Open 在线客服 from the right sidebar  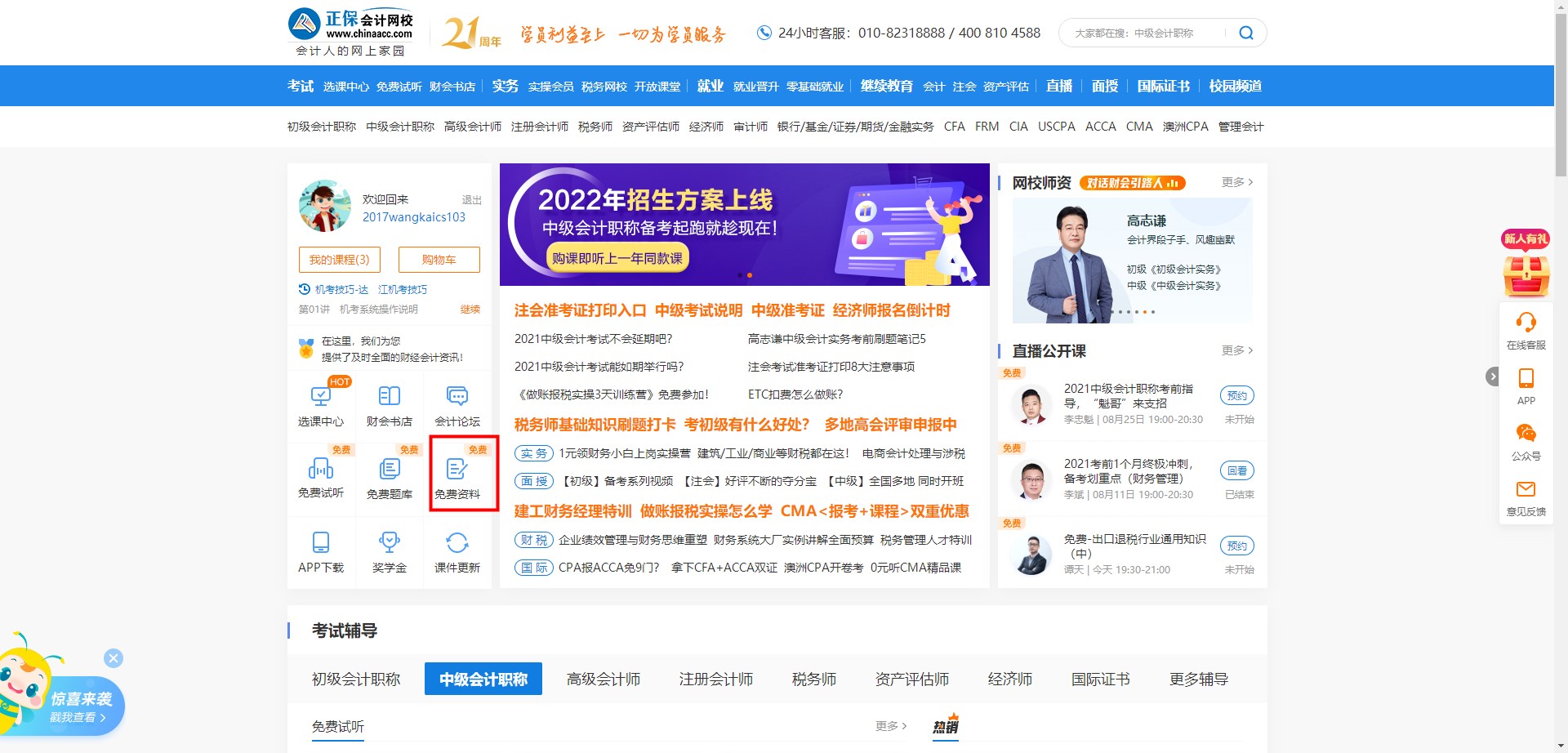click(x=1526, y=328)
